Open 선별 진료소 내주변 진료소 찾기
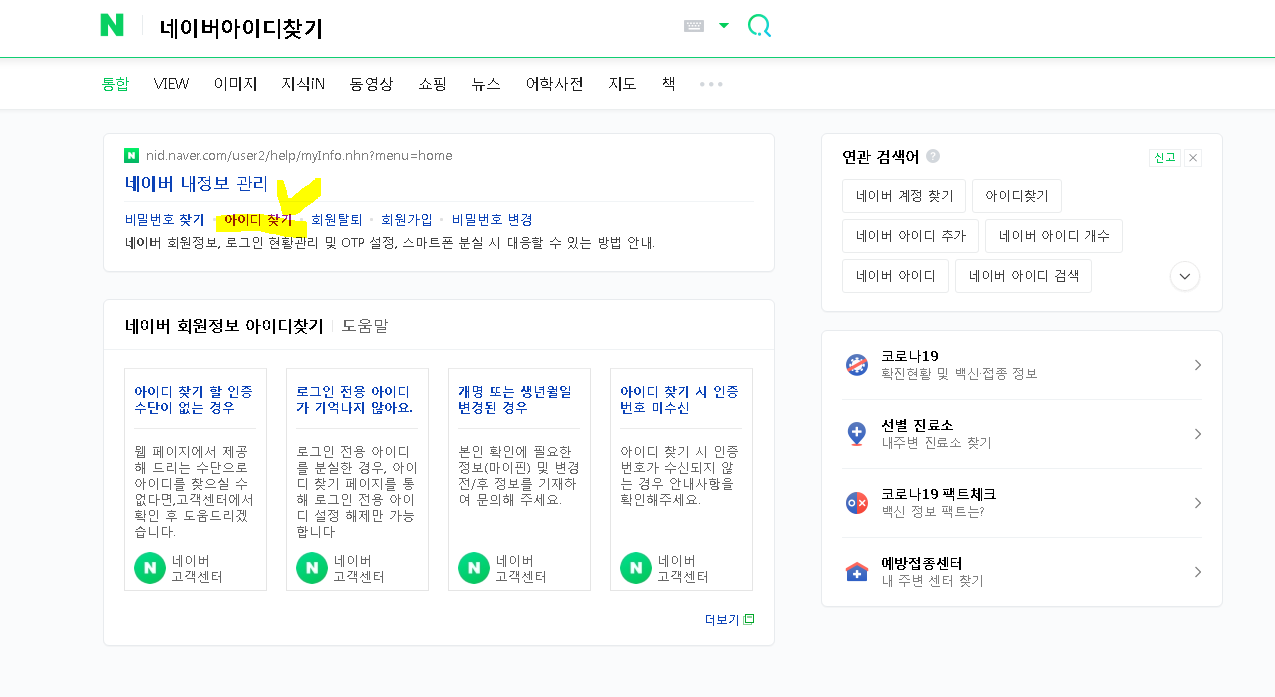Image resolution: width=1275 pixels, height=697 pixels. point(1022,434)
